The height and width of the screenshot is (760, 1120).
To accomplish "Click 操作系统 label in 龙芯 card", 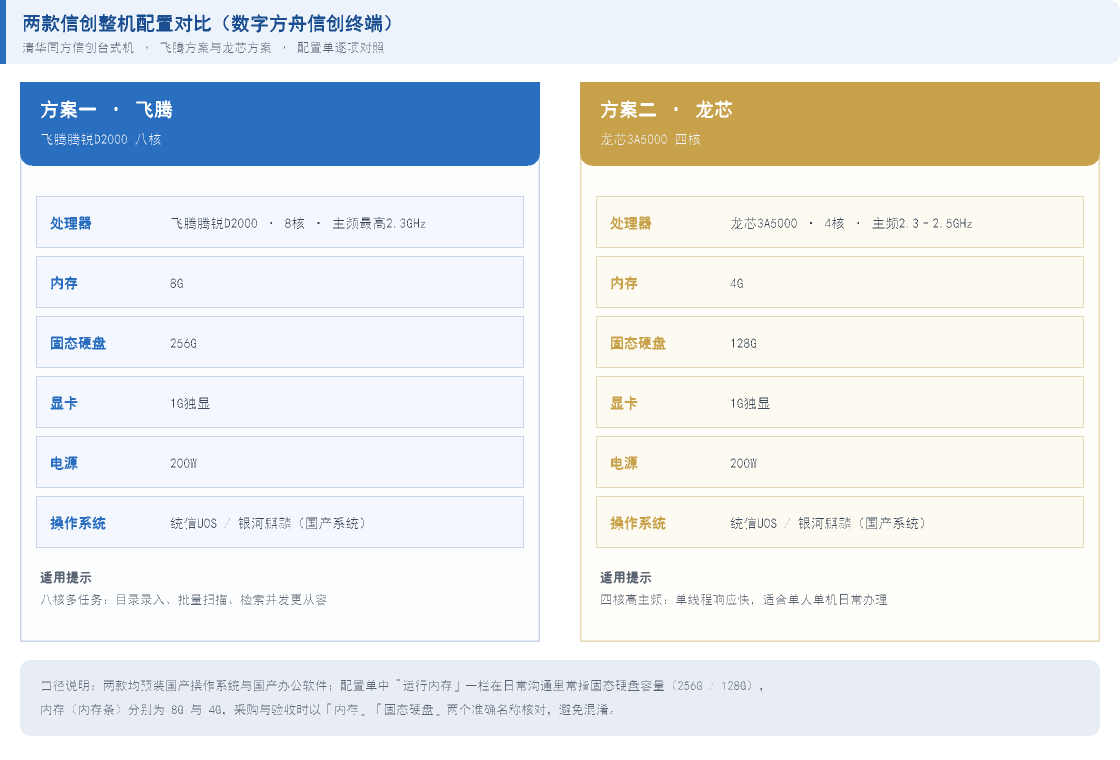I will tap(638, 523).
